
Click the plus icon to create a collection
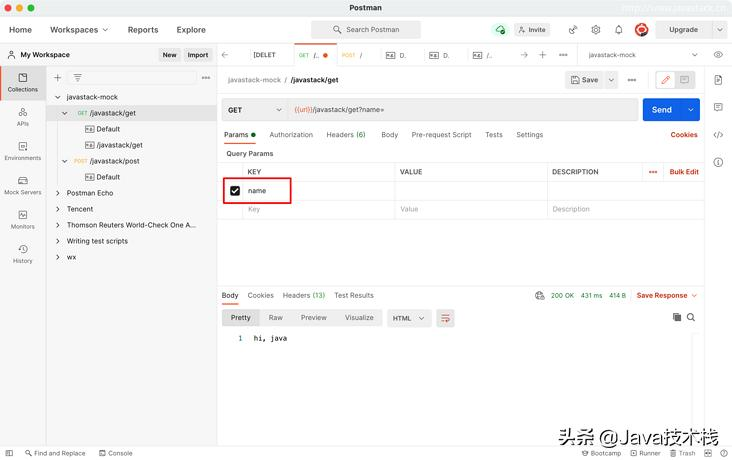click(57, 78)
